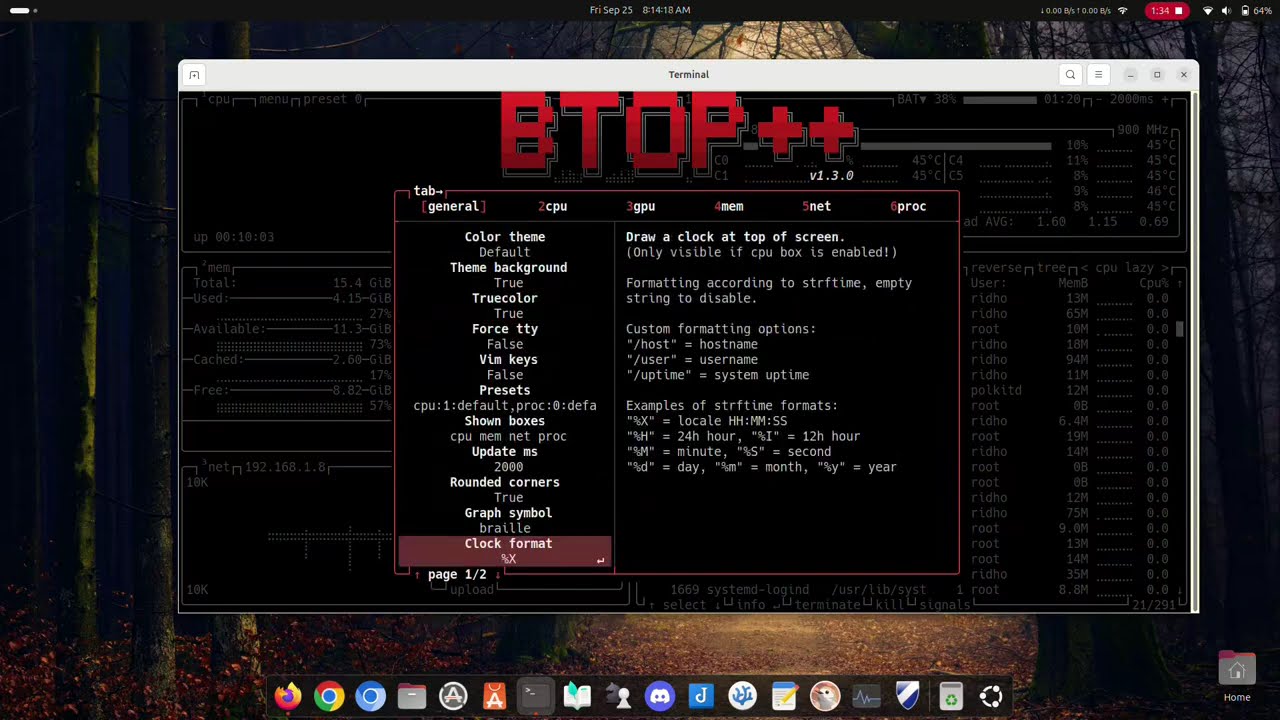The width and height of the screenshot is (1280, 720).
Task: Change the Graph symbol braille option
Action: tap(505, 528)
